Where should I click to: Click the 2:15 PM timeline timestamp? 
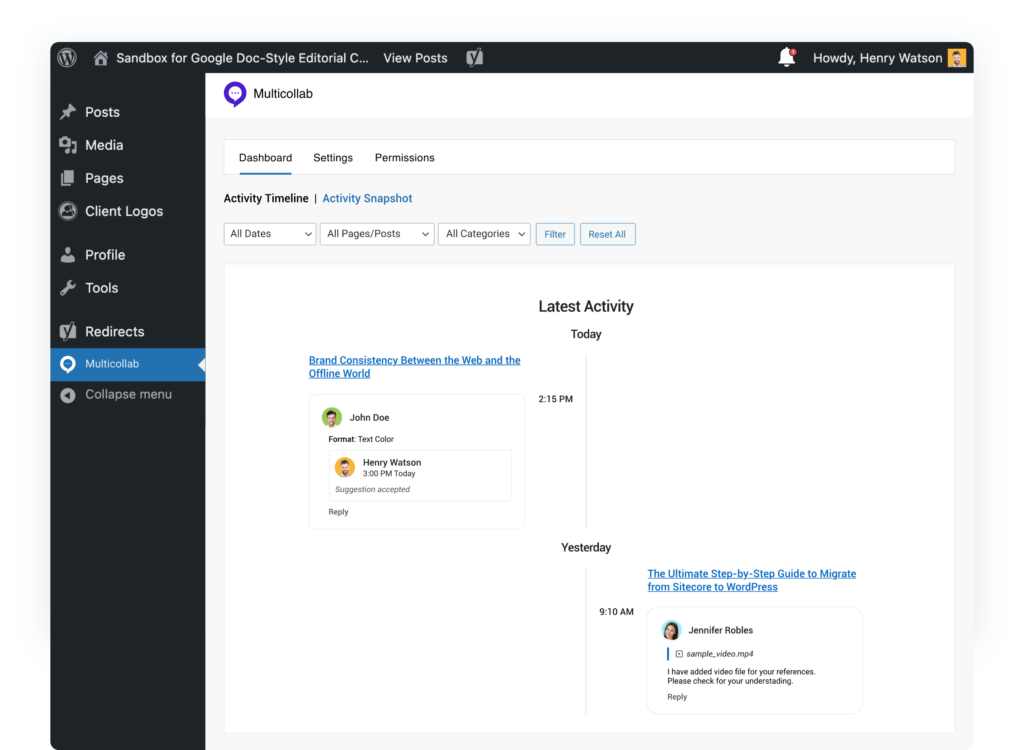coord(556,399)
